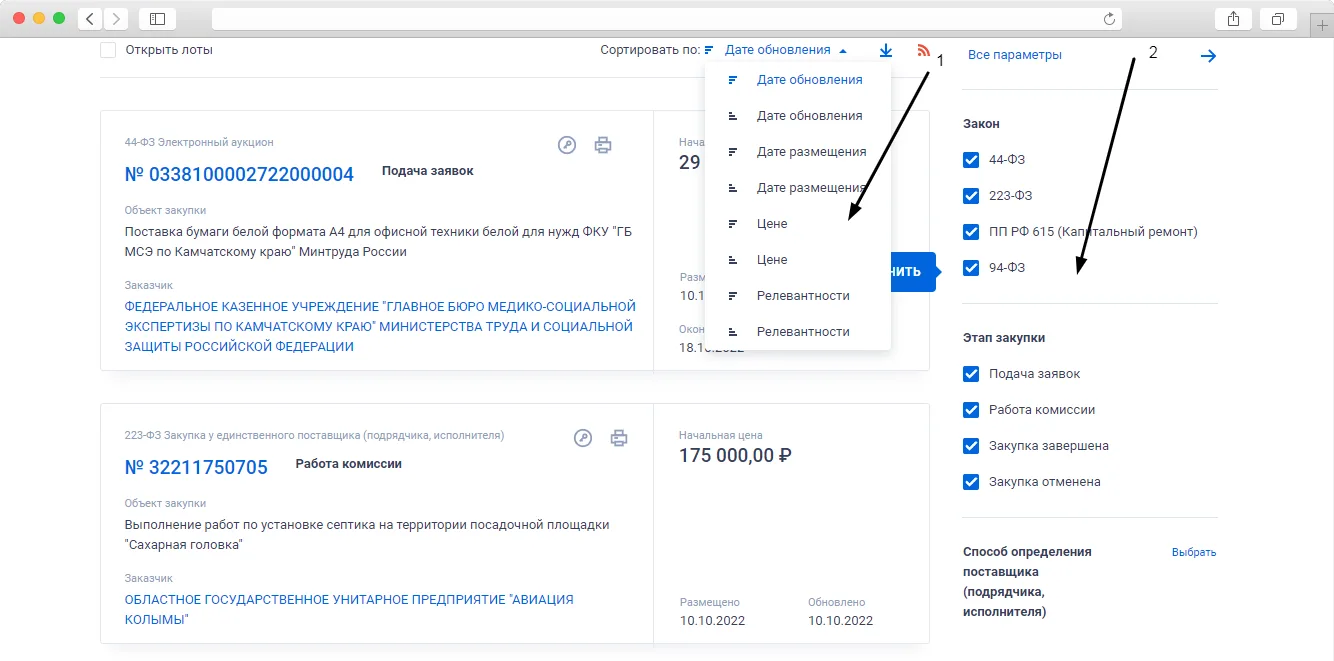Select the first Релевантности sort option
This screenshot has height=661, width=1334.
tap(797, 296)
